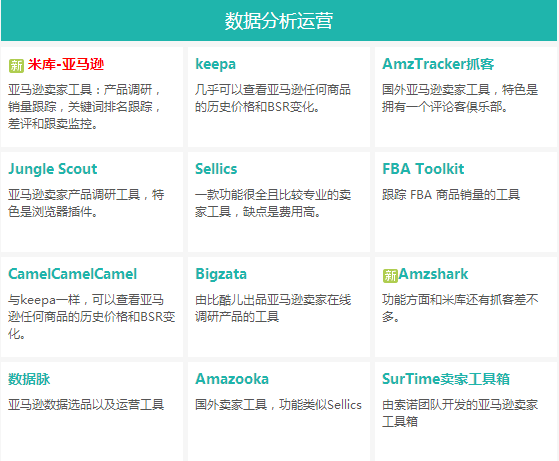Image resolution: width=559 pixels, height=461 pixels.
Task: Click keepa description about BSR变化
Action: pos(273,98)
